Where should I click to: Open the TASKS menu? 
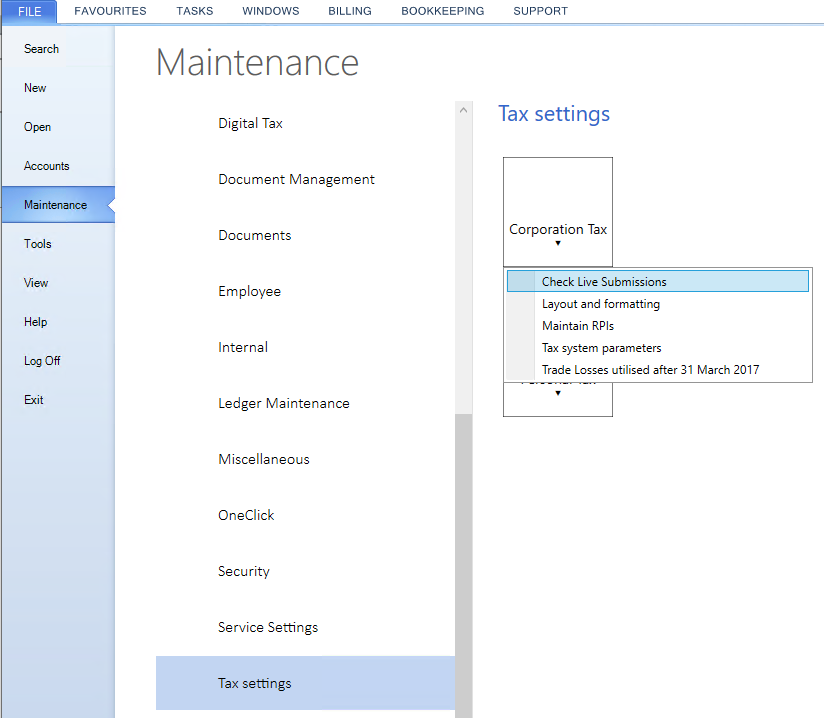tap(194, 11)
